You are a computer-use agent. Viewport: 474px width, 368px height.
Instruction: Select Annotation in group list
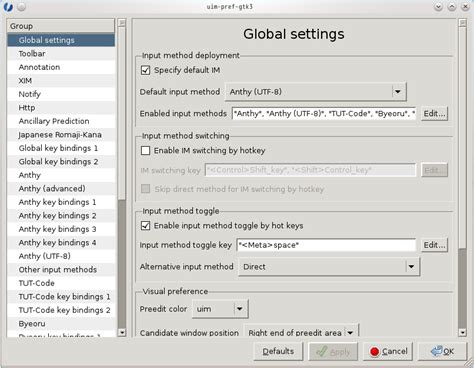pos(61,67)
